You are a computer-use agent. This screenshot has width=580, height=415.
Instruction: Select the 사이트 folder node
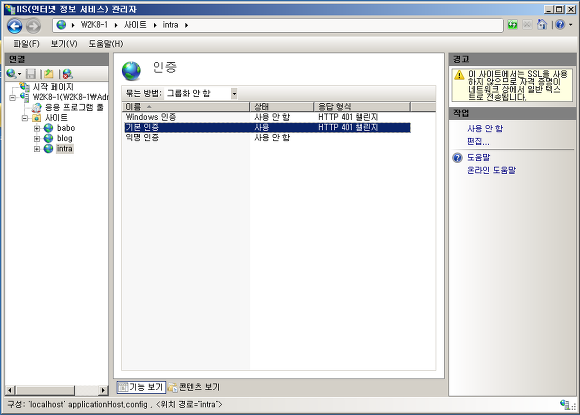56,118
